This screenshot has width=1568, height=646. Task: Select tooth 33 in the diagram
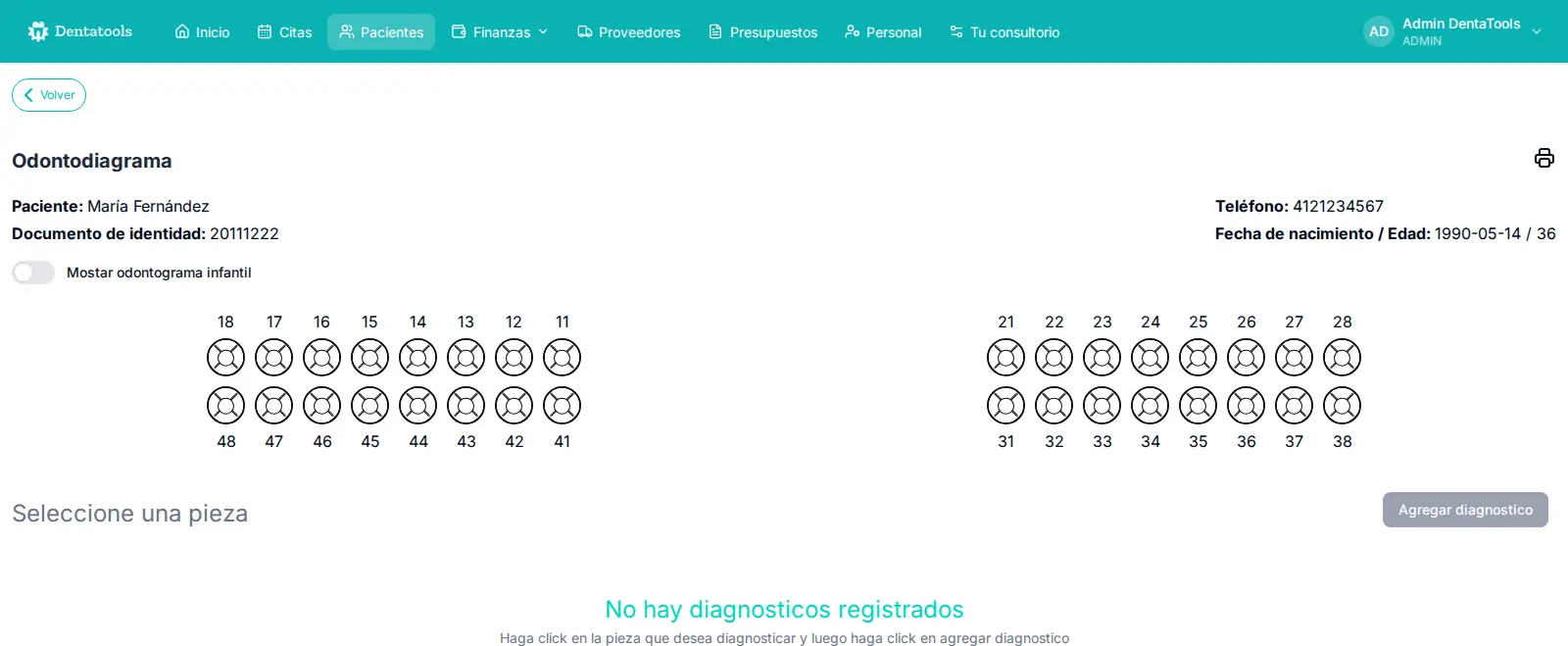click(x=1102, y=405)
